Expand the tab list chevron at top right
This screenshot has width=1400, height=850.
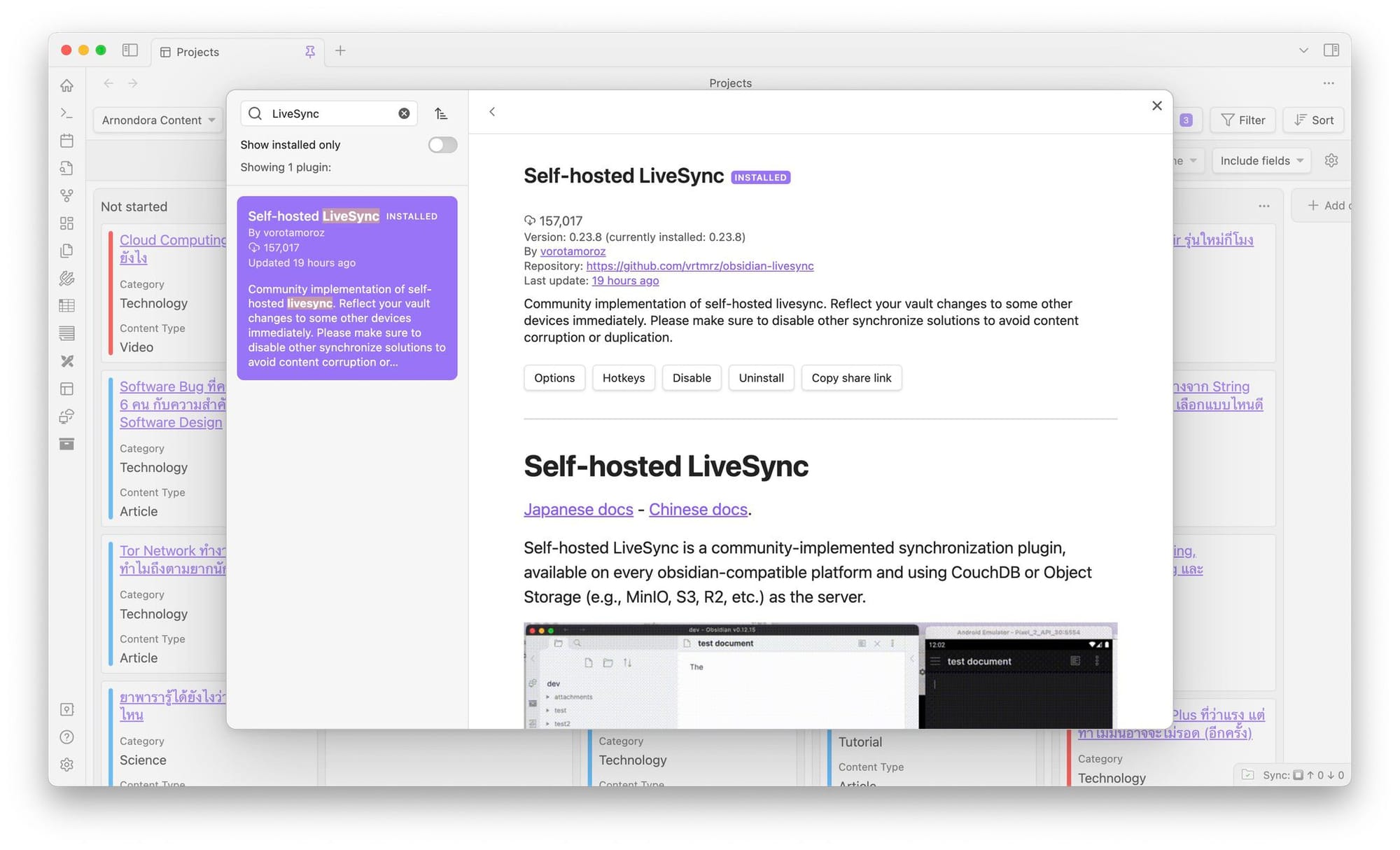[1303, 50]
